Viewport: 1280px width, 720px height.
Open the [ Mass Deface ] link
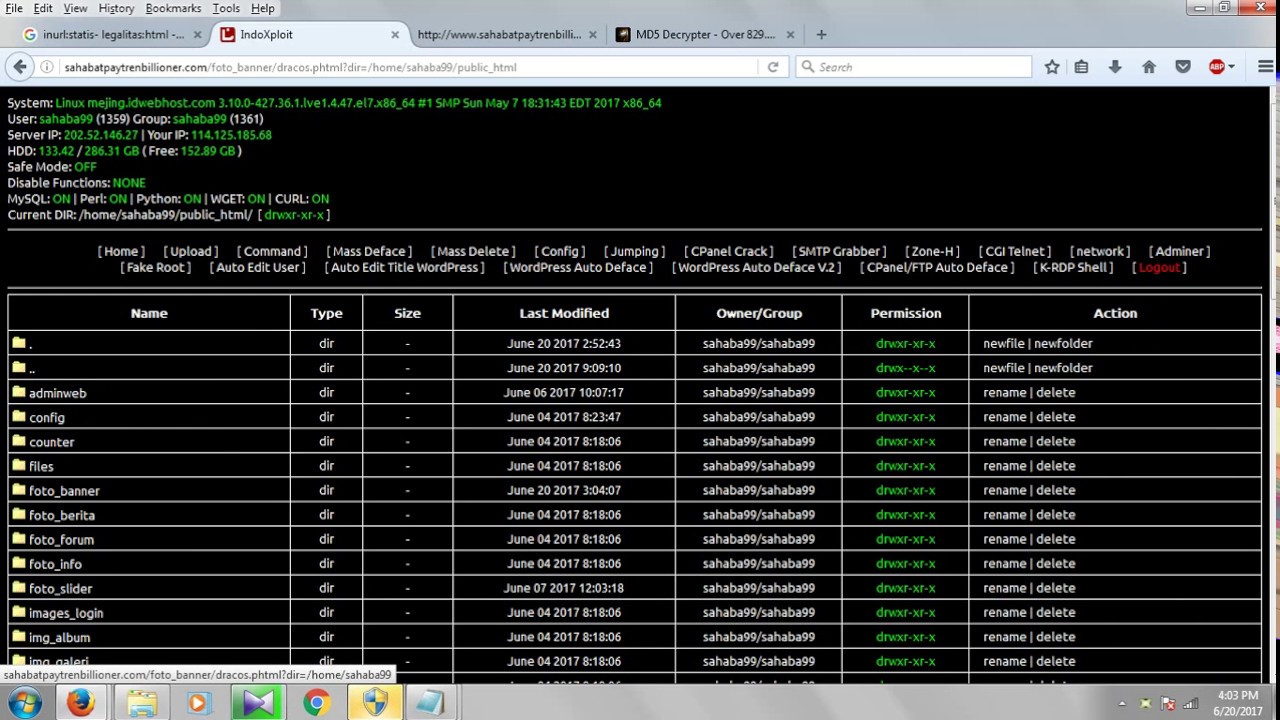point(369,251)
